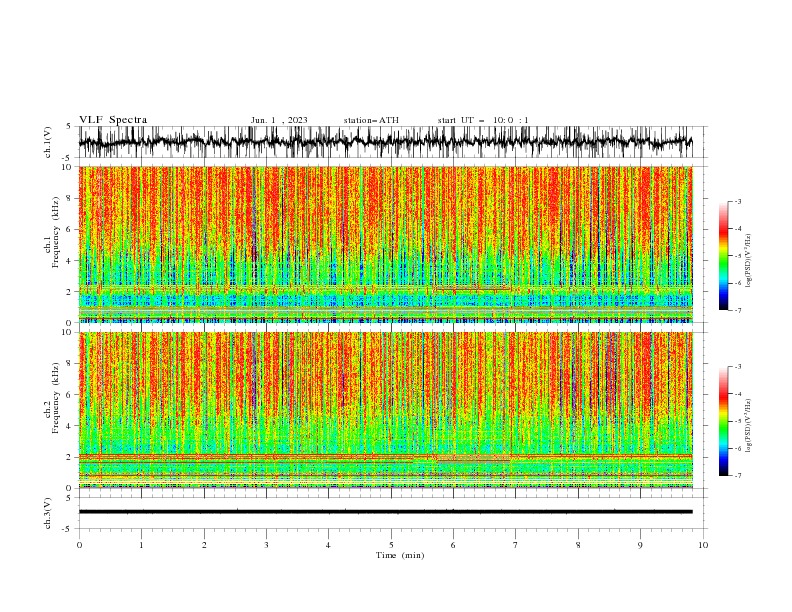This screenshot has height=612, width=792.
Task: Click the "station=ATH" label
Action: coord(371,120)
